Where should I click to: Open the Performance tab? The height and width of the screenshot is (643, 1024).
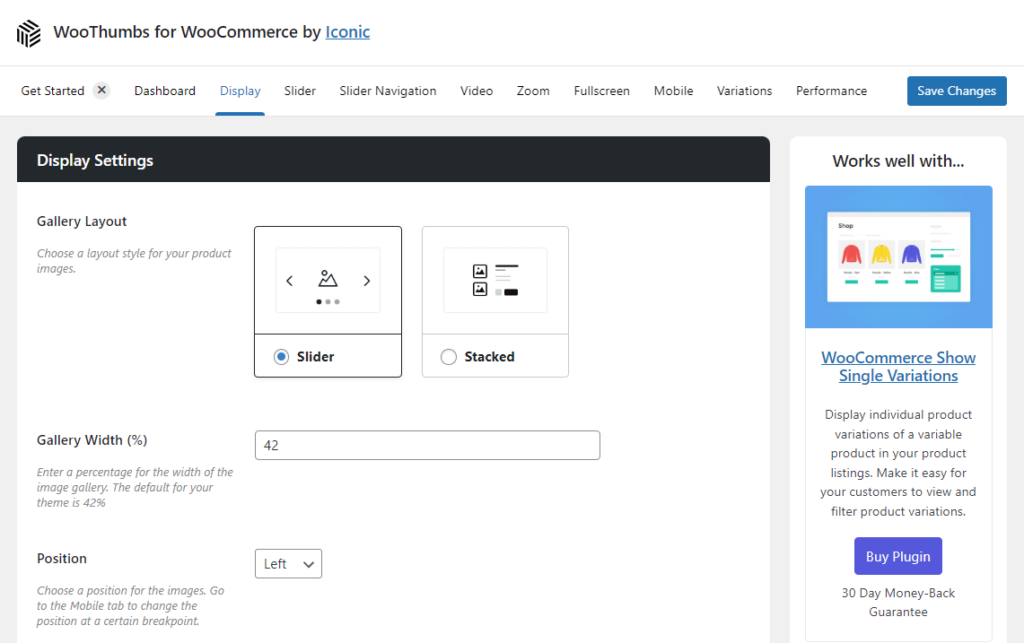pos(831,91)
